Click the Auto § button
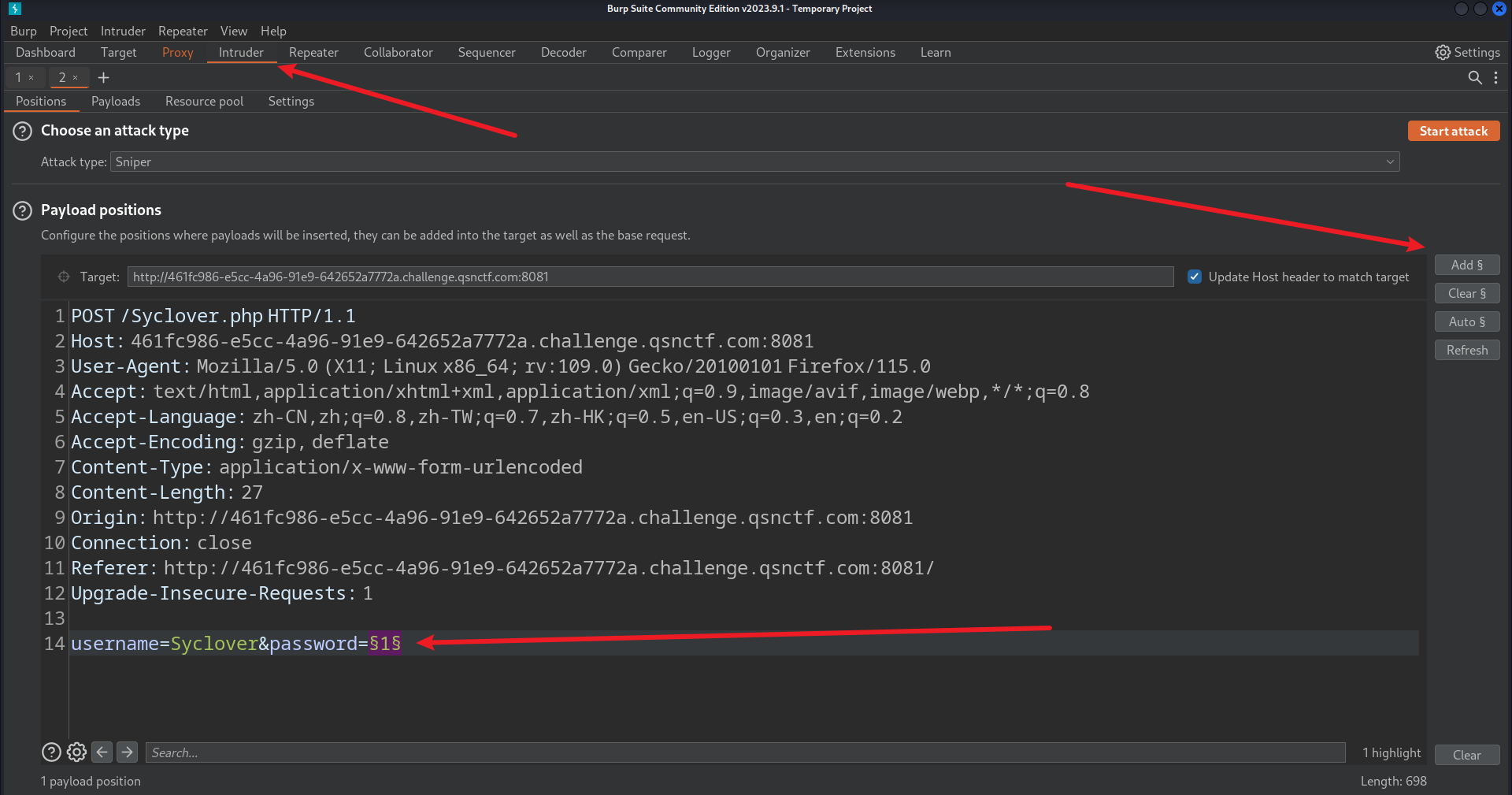Screen dimensions: 1512x795 tap(1467, 321)
